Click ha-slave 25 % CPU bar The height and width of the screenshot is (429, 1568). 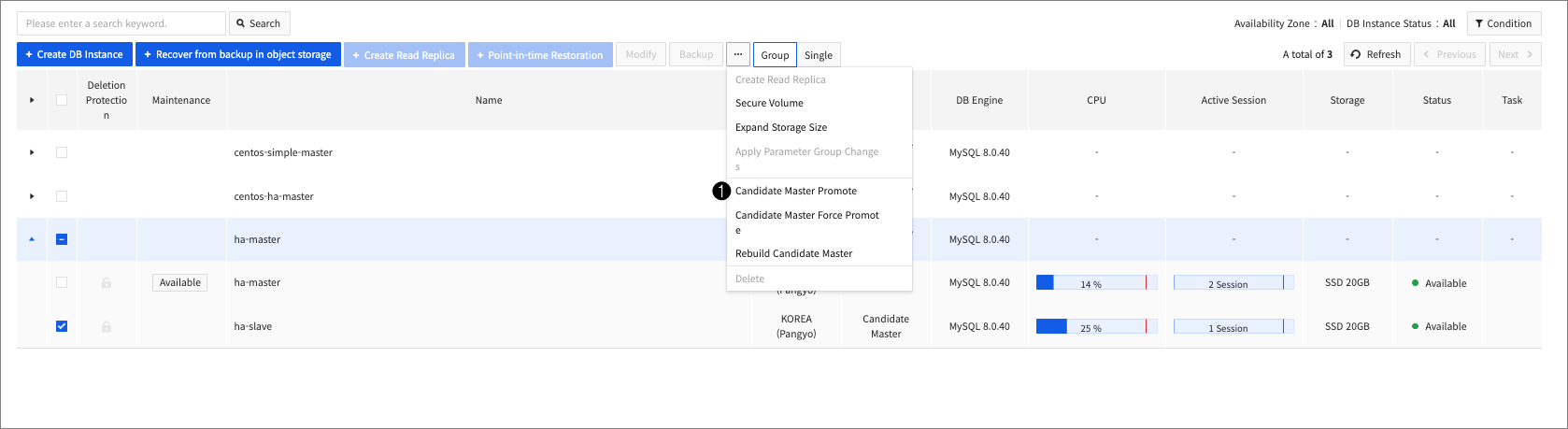tap(1096, 326)
